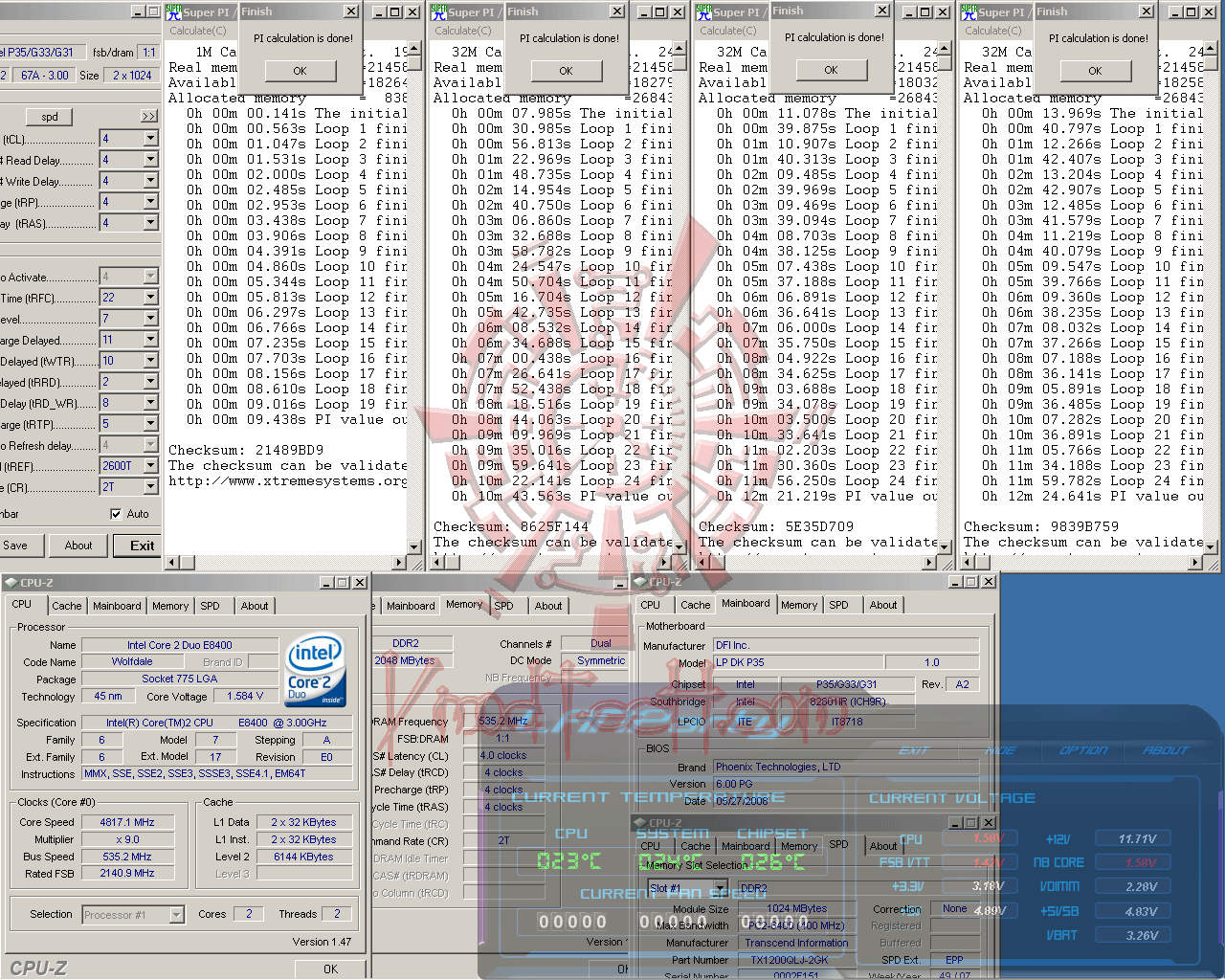
Task: Open the tRFC dropdown showing 22
Action: tap(150, 298)
